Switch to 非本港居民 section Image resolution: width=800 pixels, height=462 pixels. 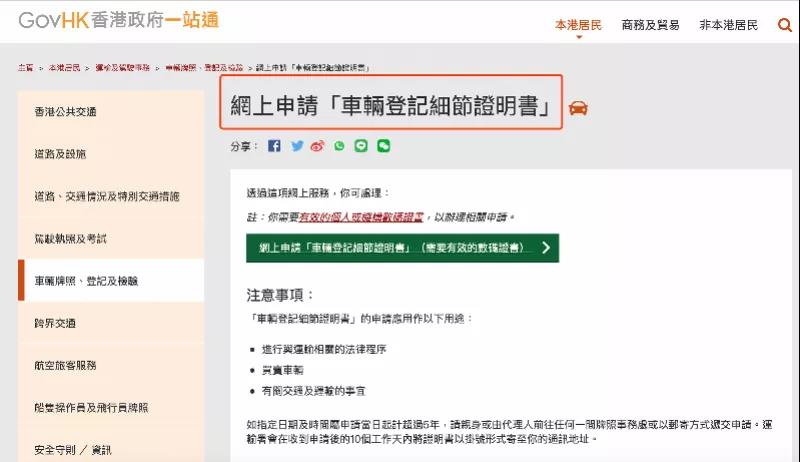coord(729,25)
